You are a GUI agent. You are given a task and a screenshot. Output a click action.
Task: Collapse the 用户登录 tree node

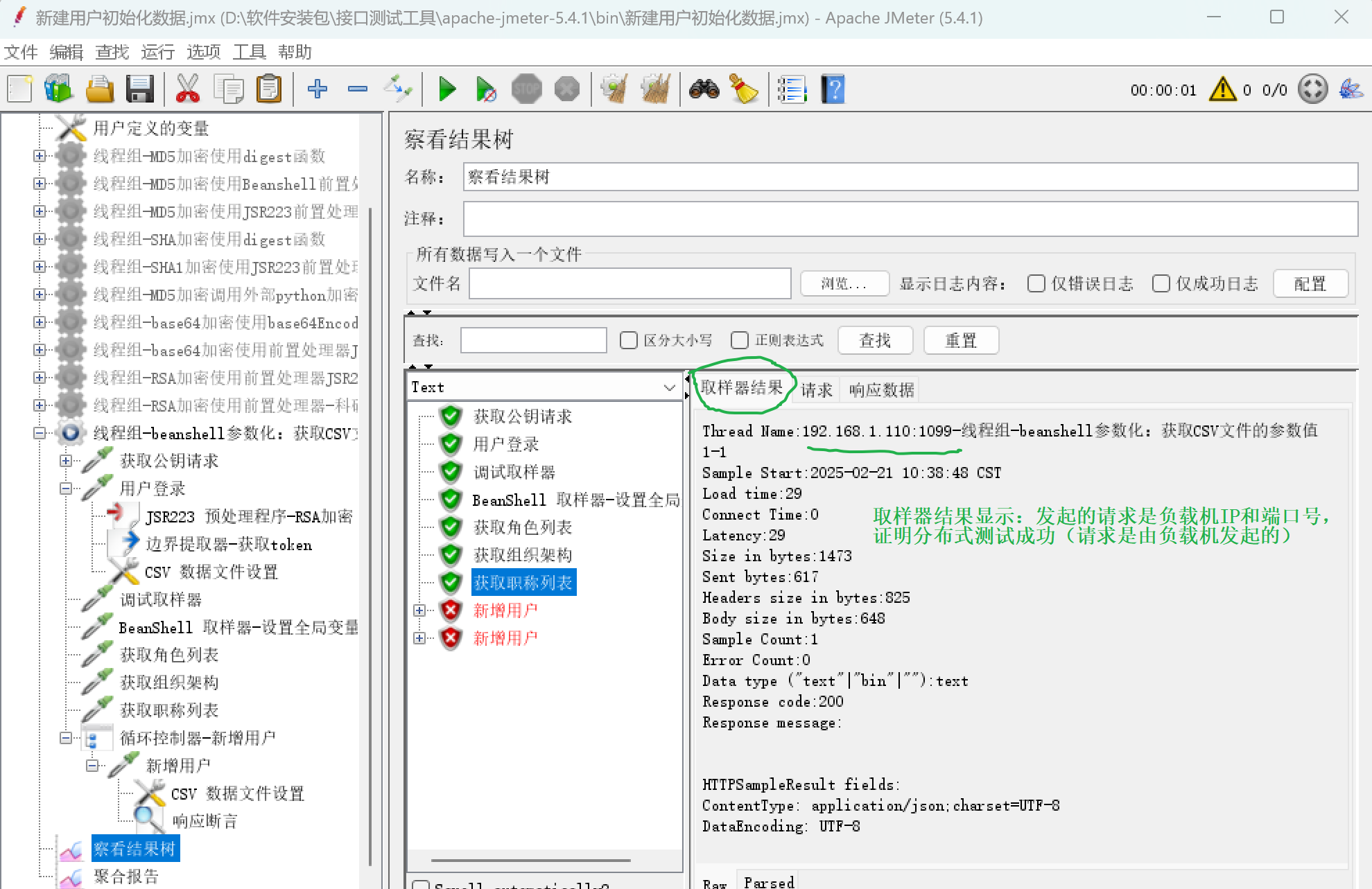click(x=66, y=488)
